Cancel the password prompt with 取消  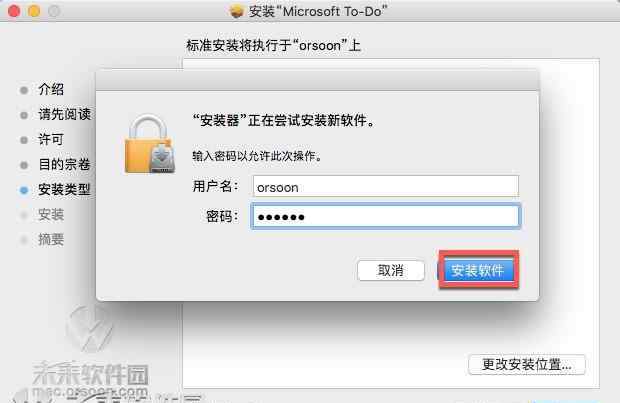point(391,271)
